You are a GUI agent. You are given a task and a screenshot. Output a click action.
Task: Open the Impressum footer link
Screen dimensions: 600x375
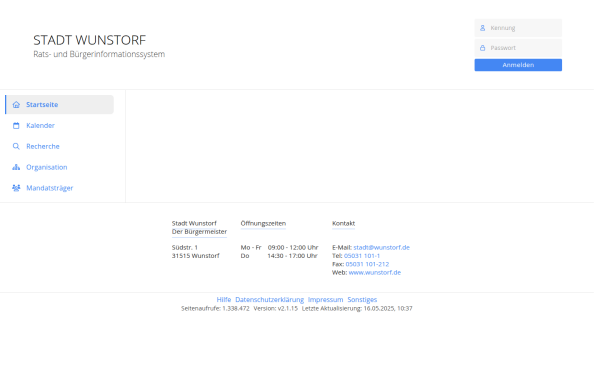pos(326,300)
